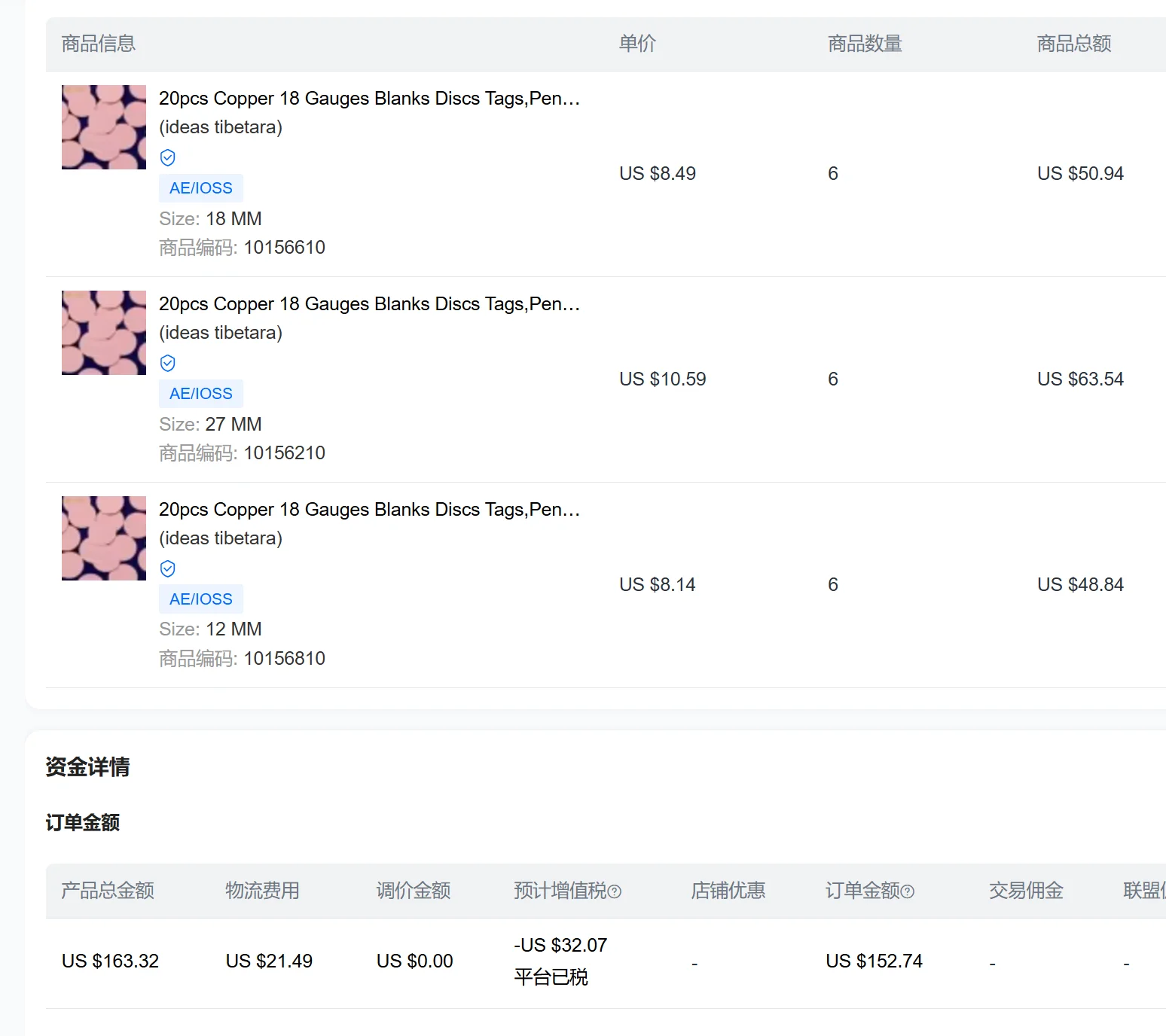Open product title link for item 10156610

click(x=369, y=99)
